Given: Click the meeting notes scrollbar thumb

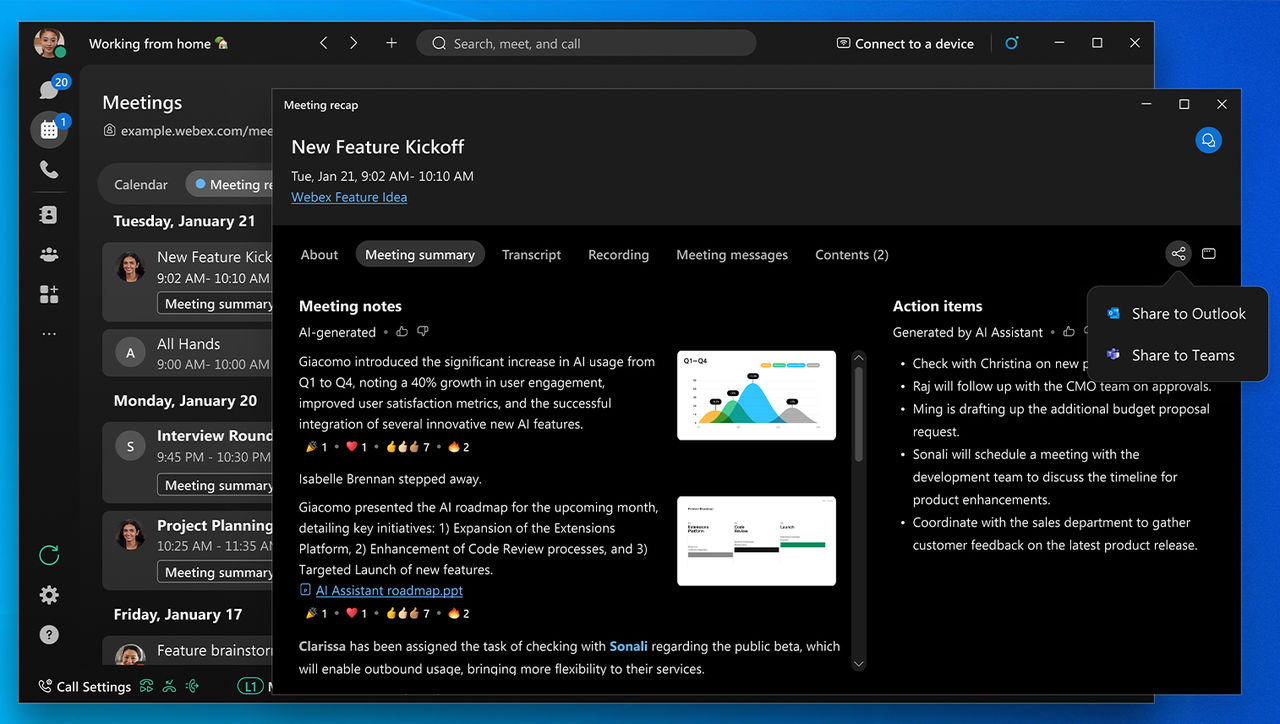Looking at the screenshot, I should 858,414.
